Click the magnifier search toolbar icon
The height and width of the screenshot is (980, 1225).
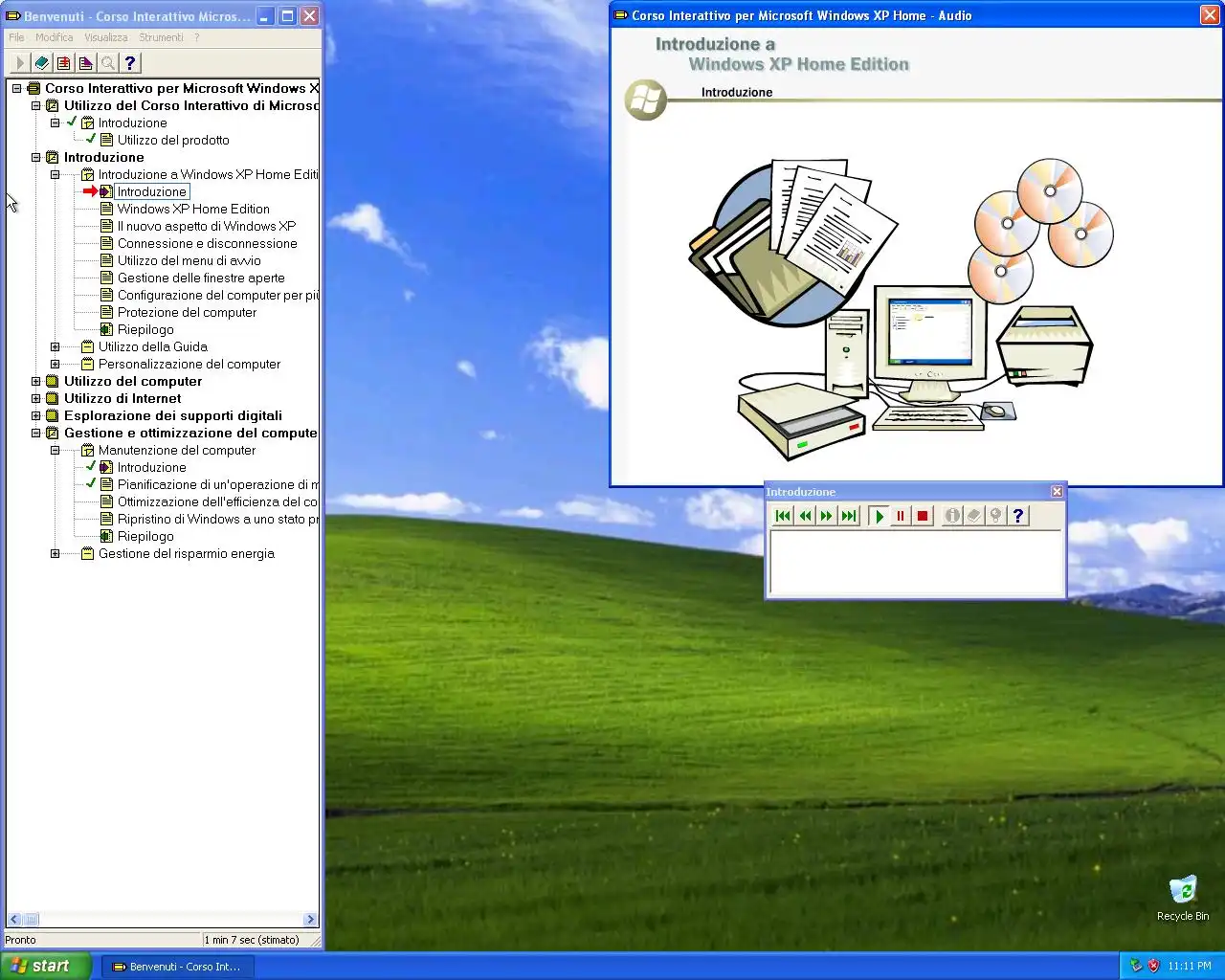(x=107, y=63)
